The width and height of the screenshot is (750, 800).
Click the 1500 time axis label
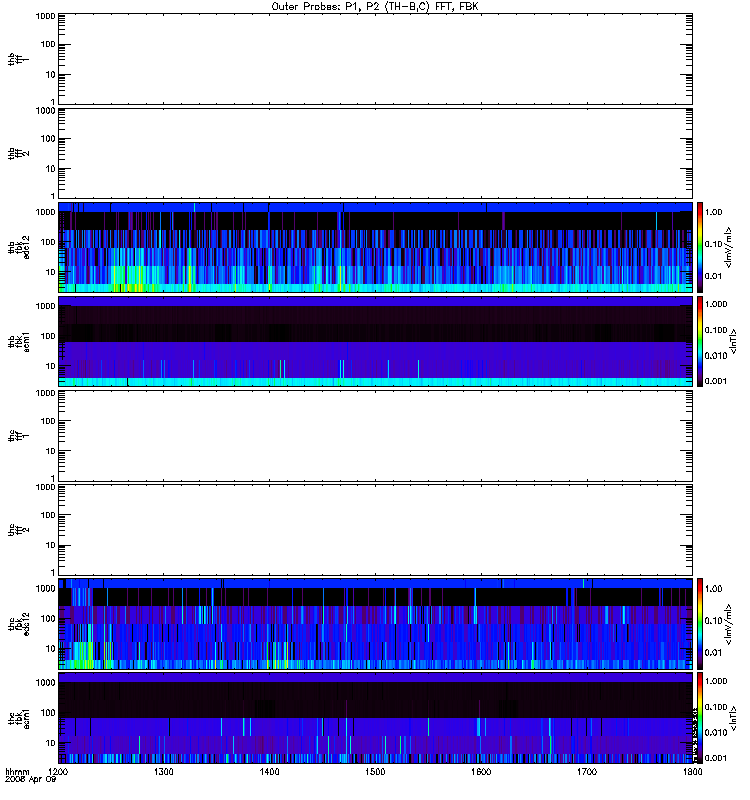[375, 771]
